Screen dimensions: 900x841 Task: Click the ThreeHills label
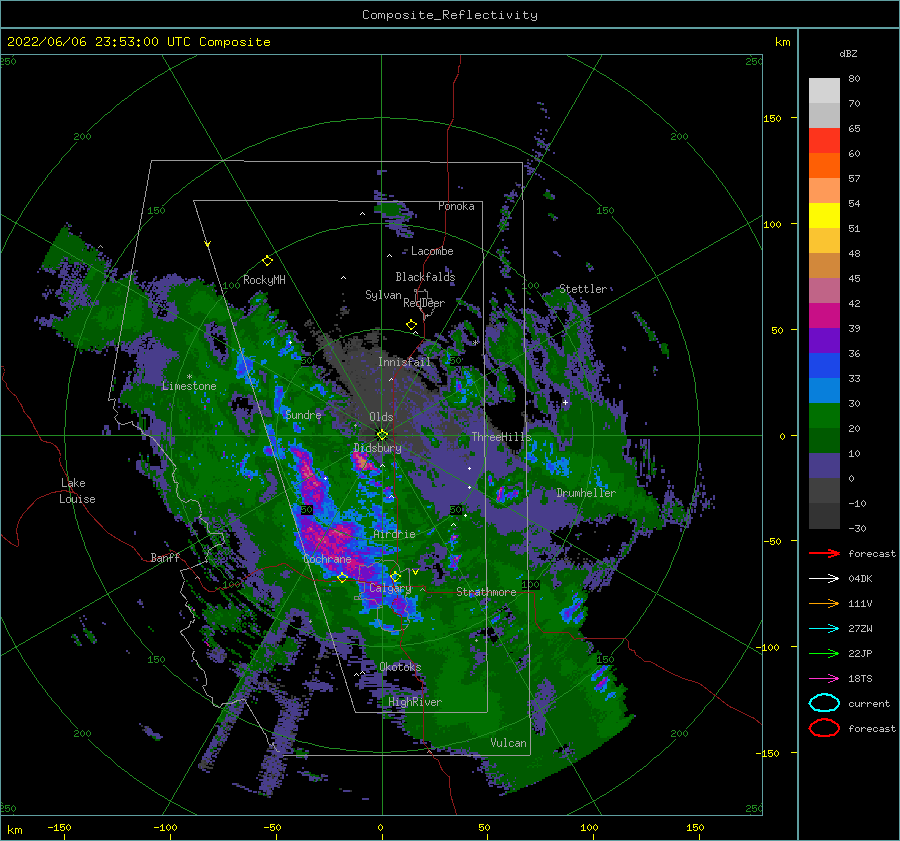501,437
